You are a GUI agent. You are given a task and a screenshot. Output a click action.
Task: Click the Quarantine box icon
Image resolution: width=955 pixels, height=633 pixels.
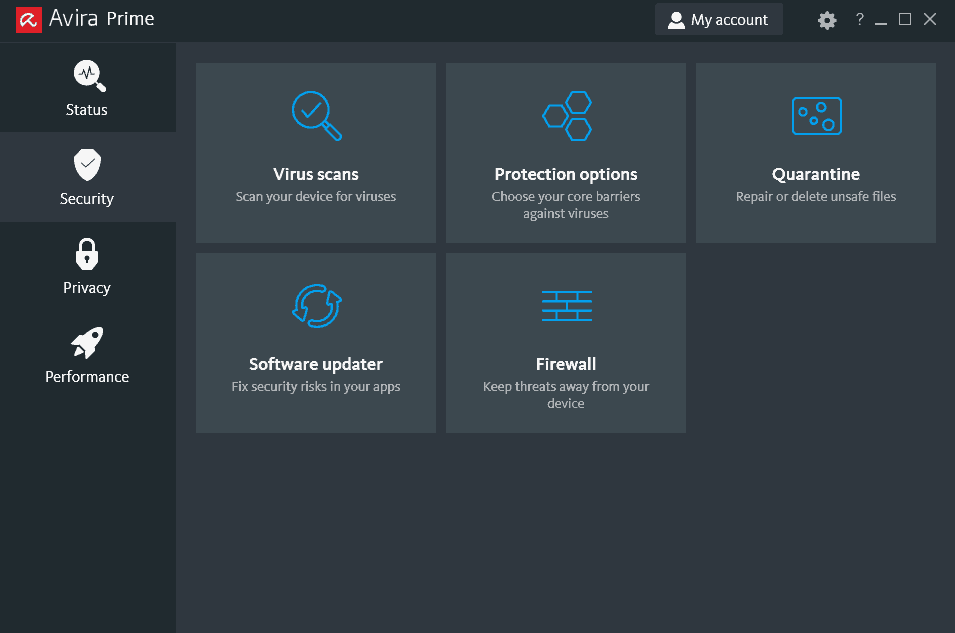816,116
